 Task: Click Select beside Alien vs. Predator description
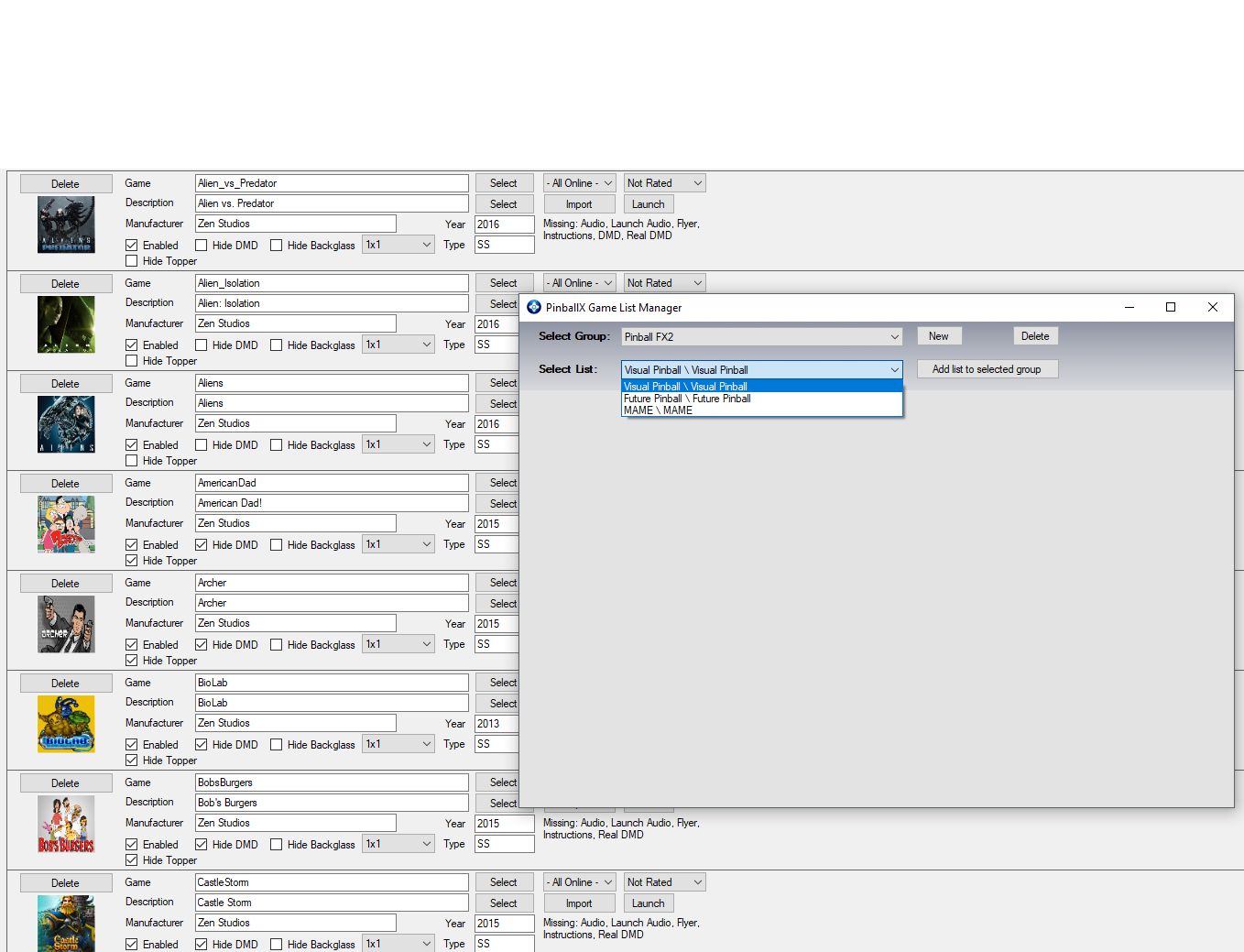pos(504,204)
